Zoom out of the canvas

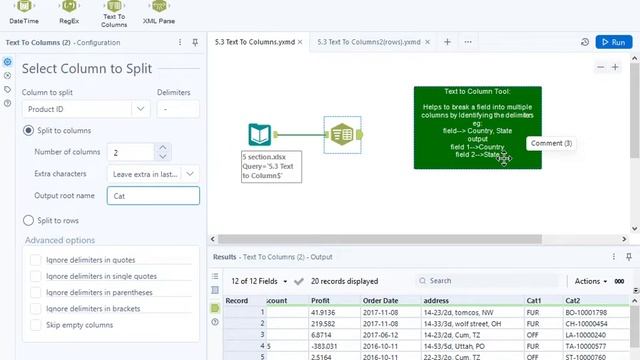(x=600, y=67)
